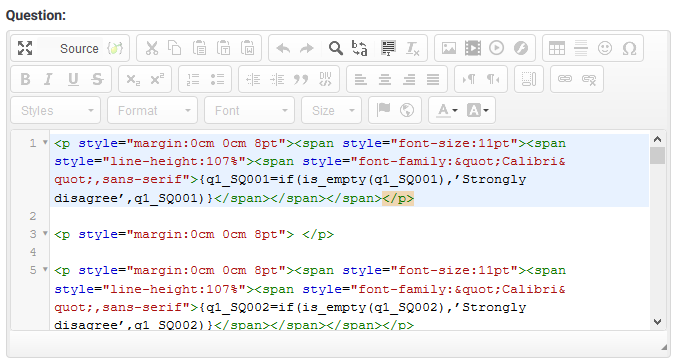Click the highlighted closing </p> tag
Viewport: 677px width, 364px height.
coord(398,199)
